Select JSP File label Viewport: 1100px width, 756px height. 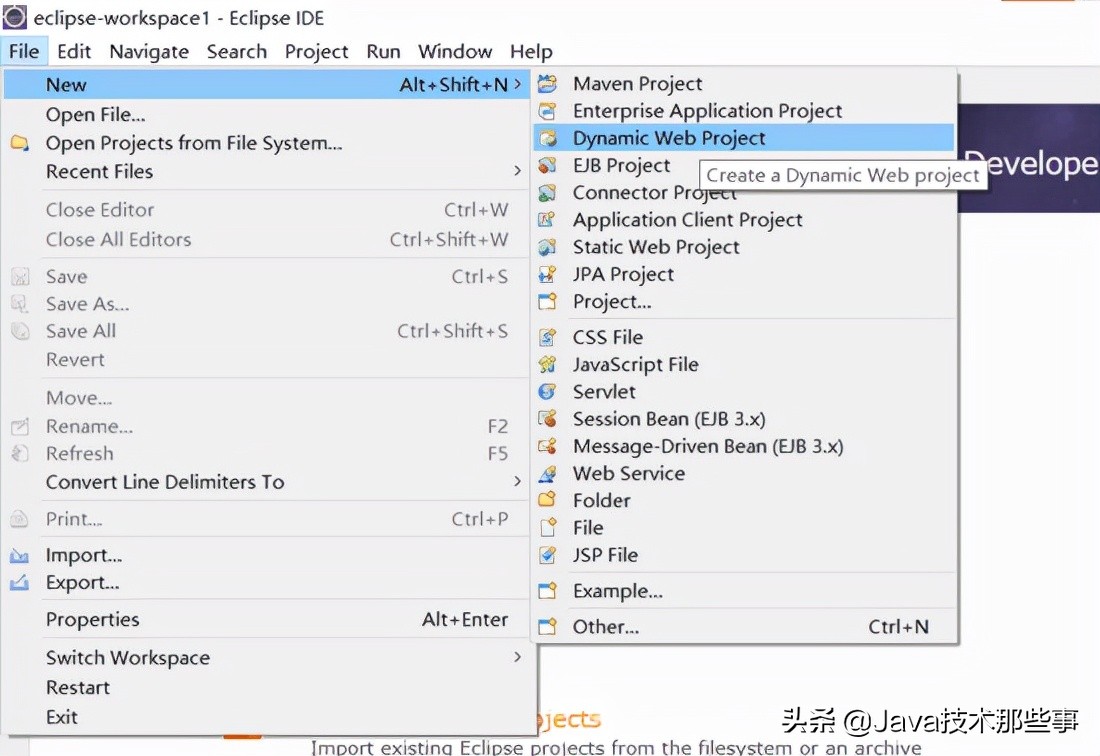[x=605, y=555]
